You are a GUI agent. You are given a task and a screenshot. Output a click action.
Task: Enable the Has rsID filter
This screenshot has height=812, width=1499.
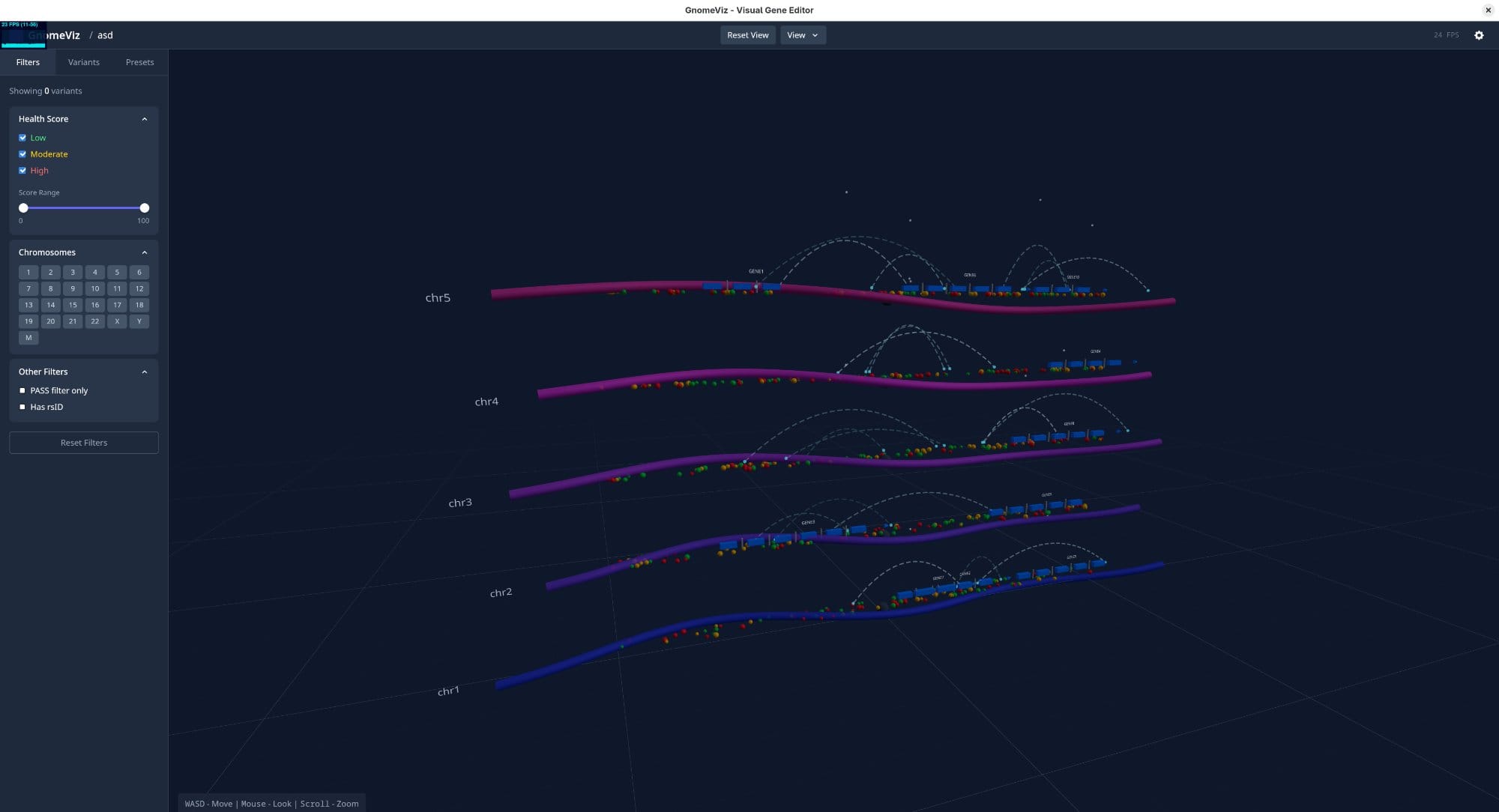click(22, 407)
